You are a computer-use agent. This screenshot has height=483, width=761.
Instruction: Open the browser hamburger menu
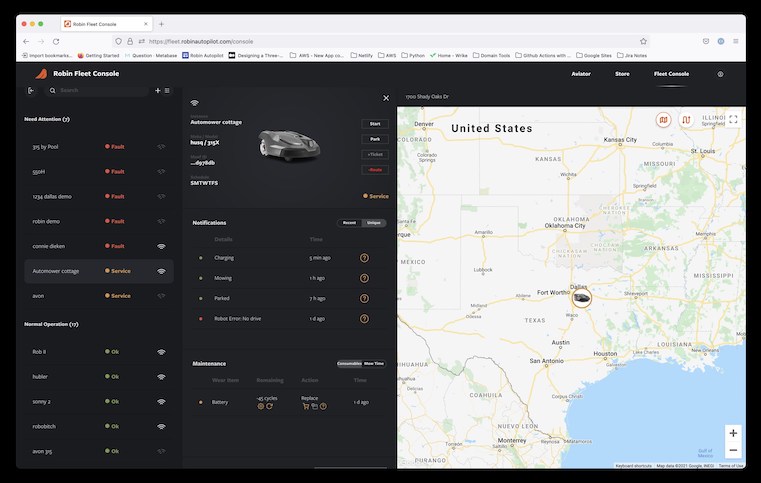click(736, 41)
